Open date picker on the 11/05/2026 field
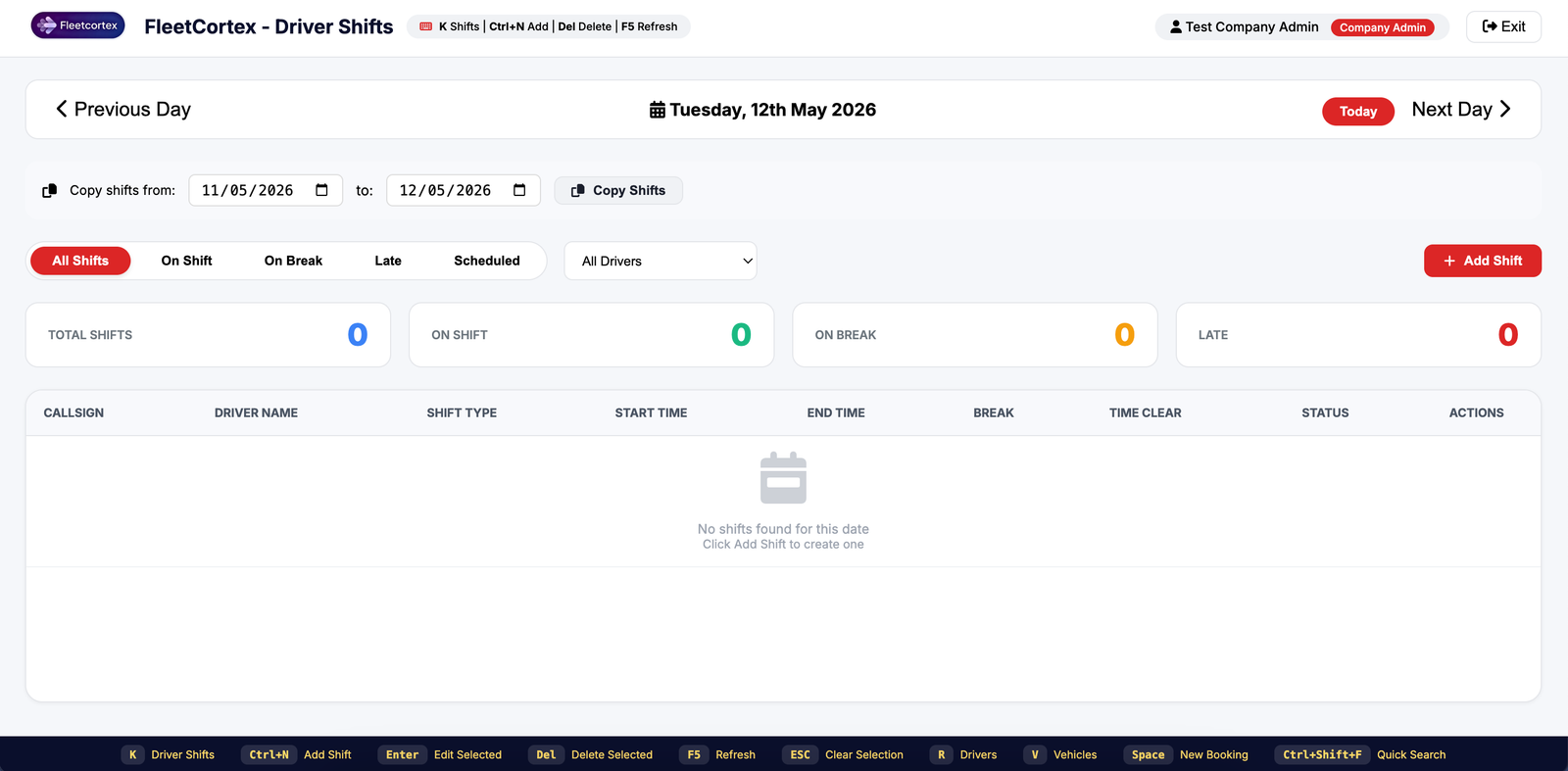 pyautogui.click(x=321, y=190)
